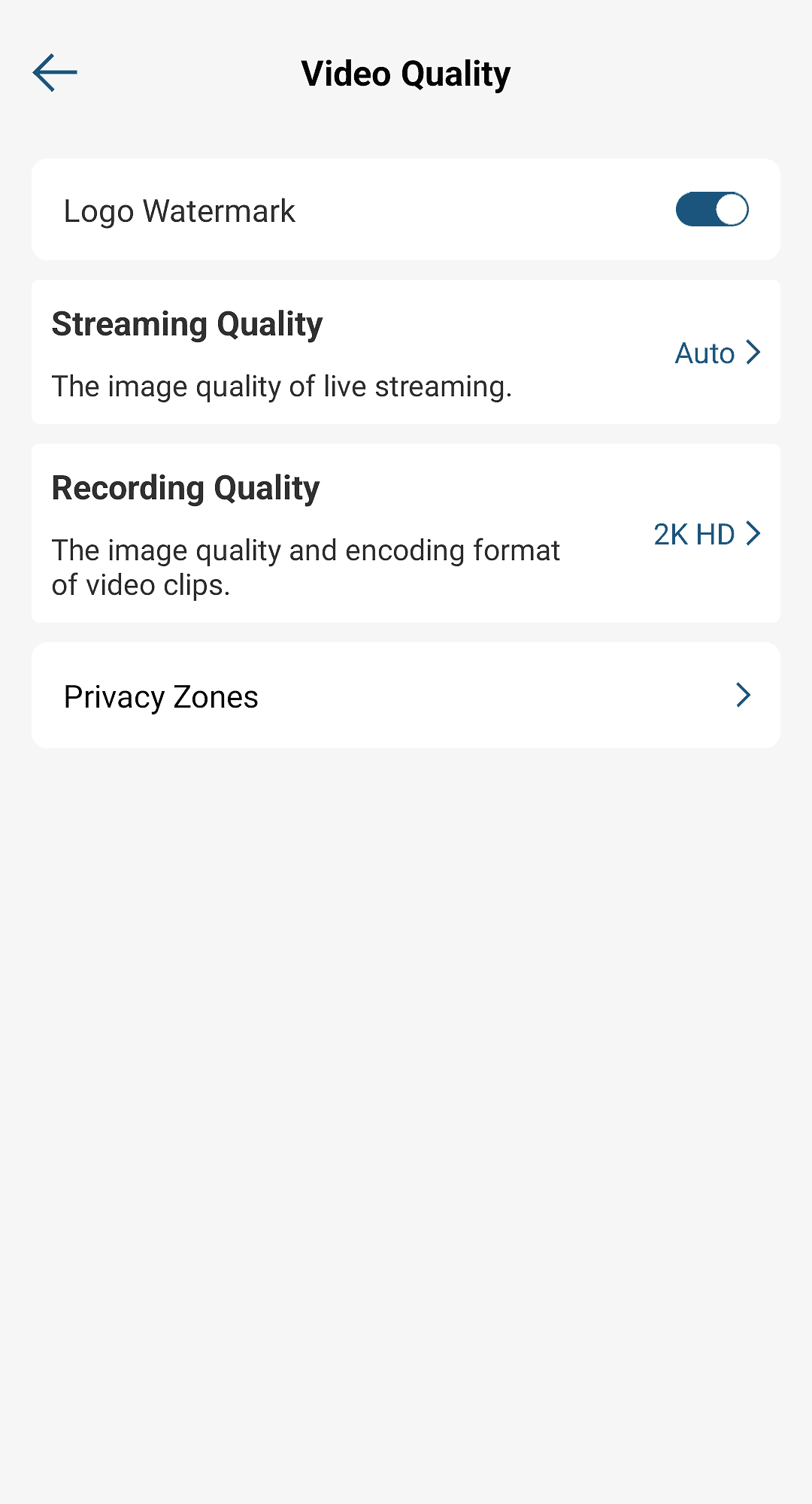Click the Logo Watermark label text
Viewport: 812px width, 1504px height.
point(179,211)
